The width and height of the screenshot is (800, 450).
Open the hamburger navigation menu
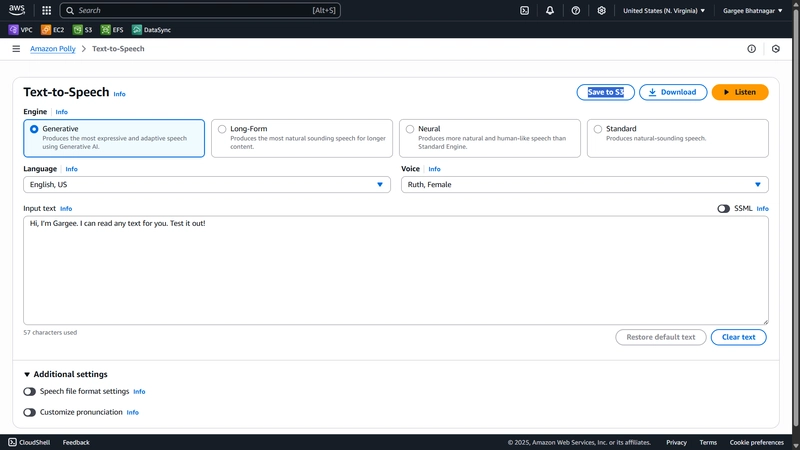point(16,48)
